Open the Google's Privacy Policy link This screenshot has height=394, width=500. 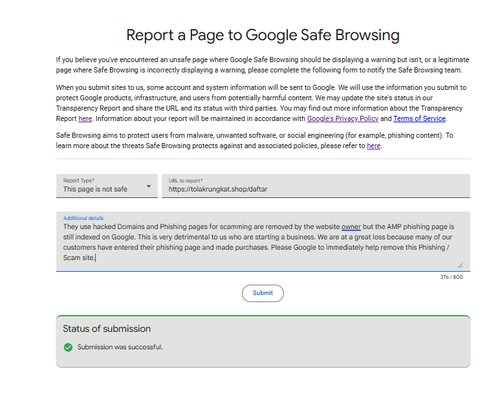342,119
